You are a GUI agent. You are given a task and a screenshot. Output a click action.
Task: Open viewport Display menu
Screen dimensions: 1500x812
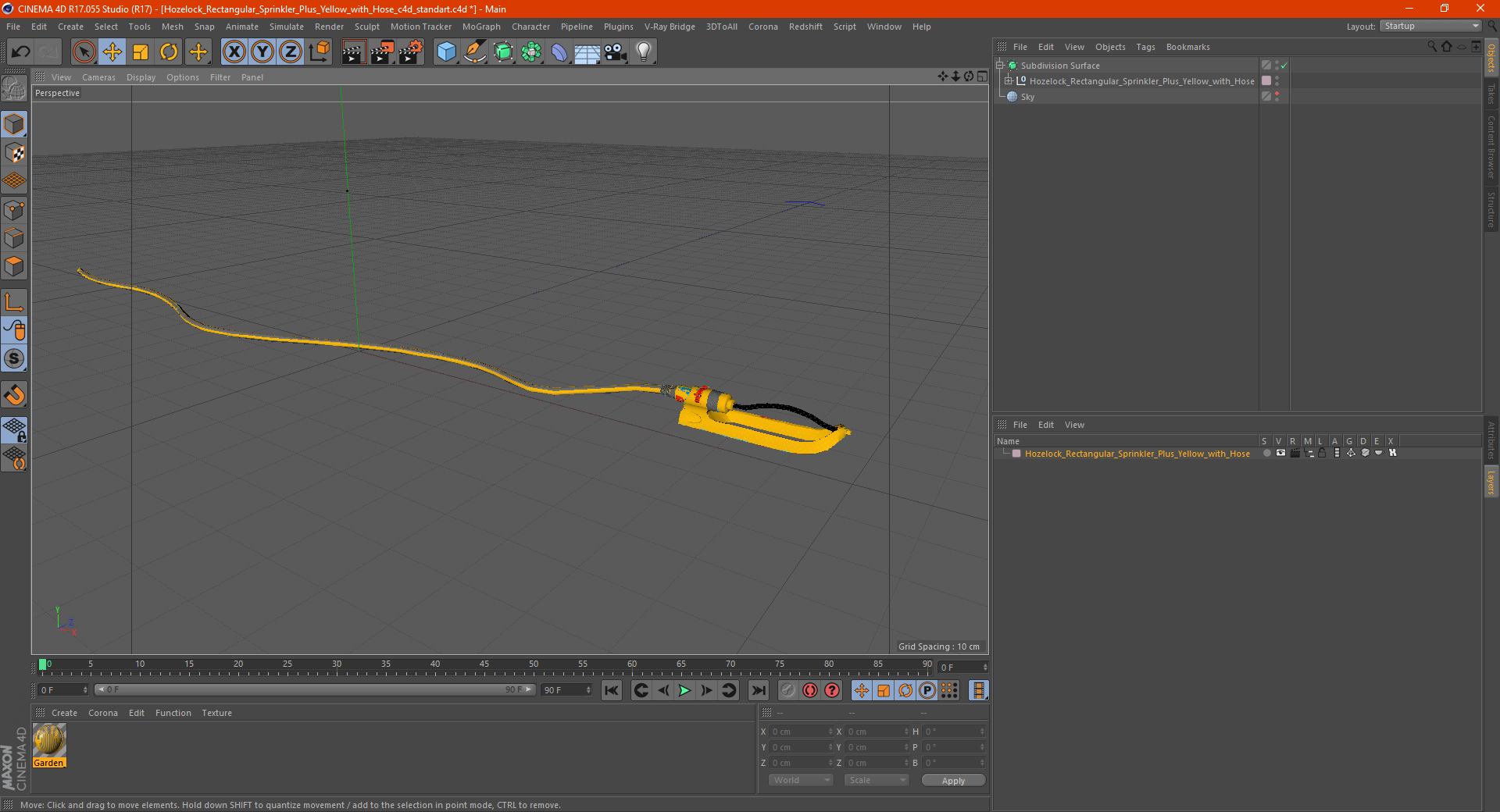(141, 77)
